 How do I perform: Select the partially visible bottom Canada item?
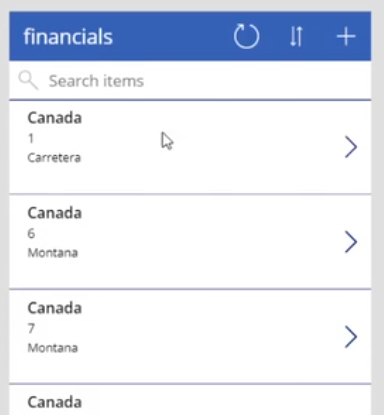[x=190, y=400]
